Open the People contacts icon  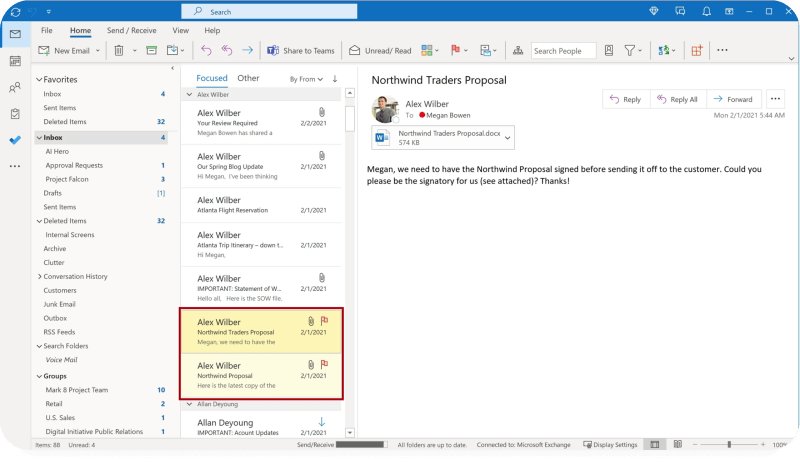pyautogui.click(x=15, y=88)
